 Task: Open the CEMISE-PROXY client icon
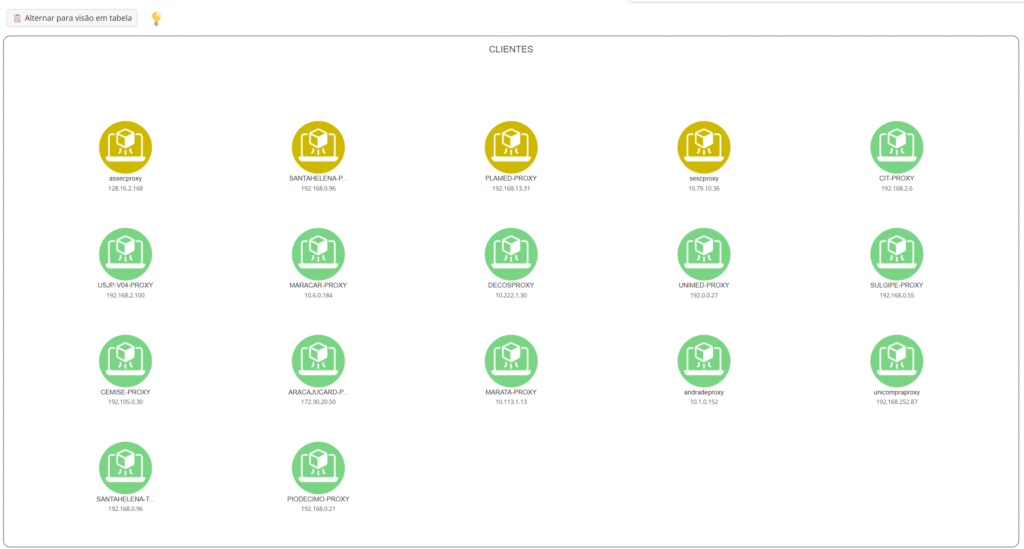pyautogui.click(x=126, y=361)
